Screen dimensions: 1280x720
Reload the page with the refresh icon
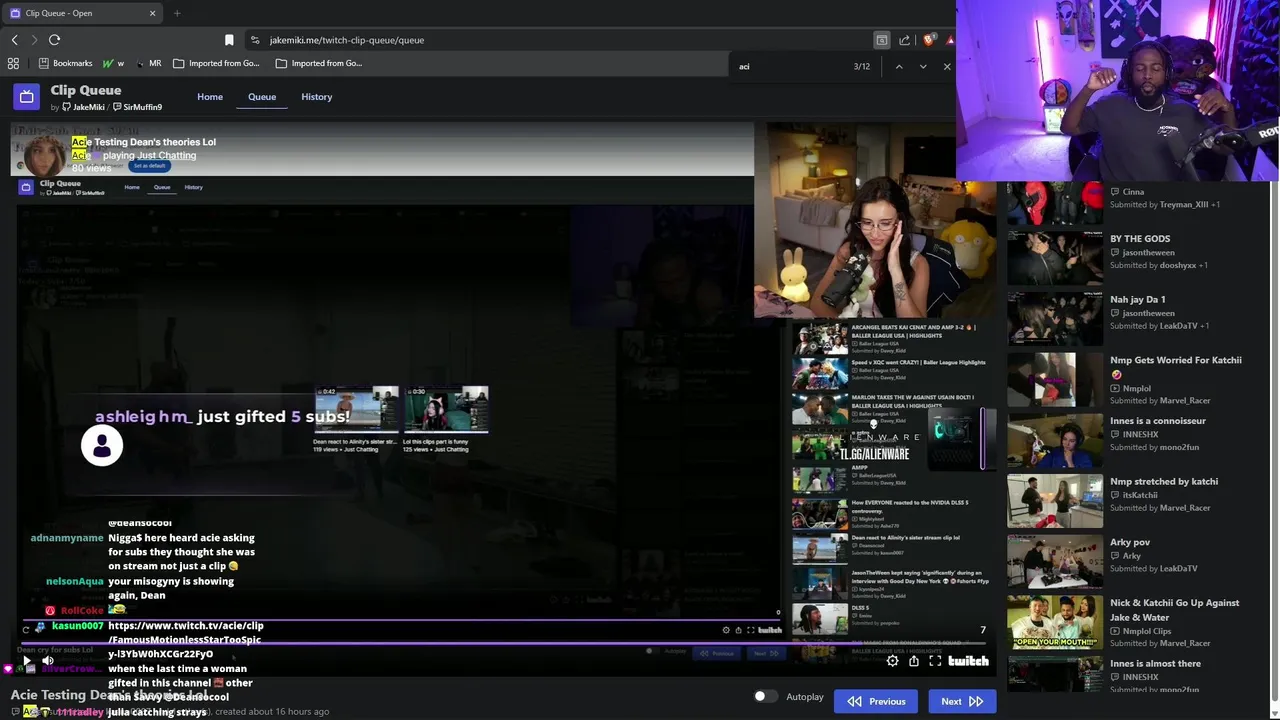(54, 40)
